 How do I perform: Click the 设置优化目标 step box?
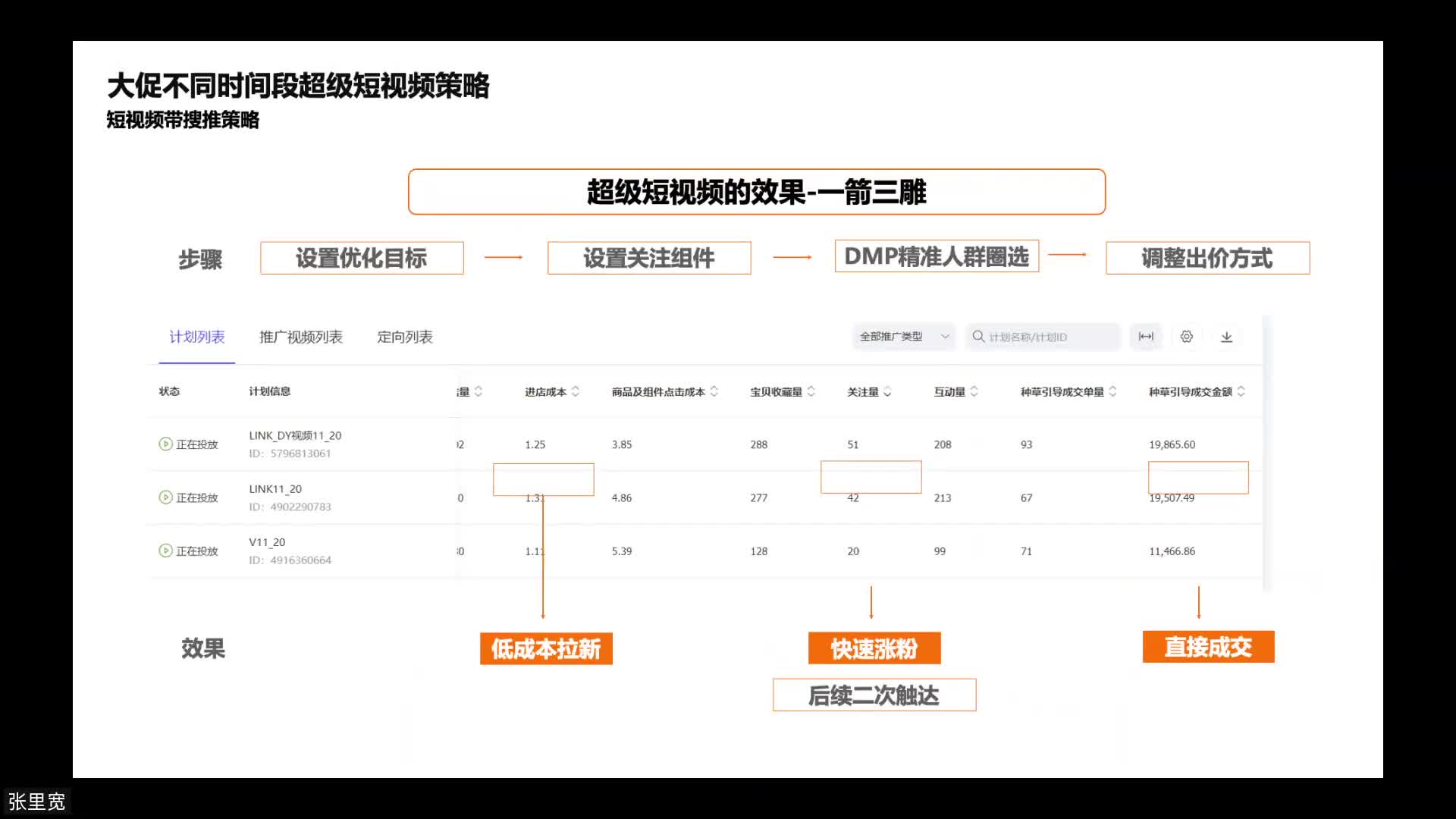point(362,258)
